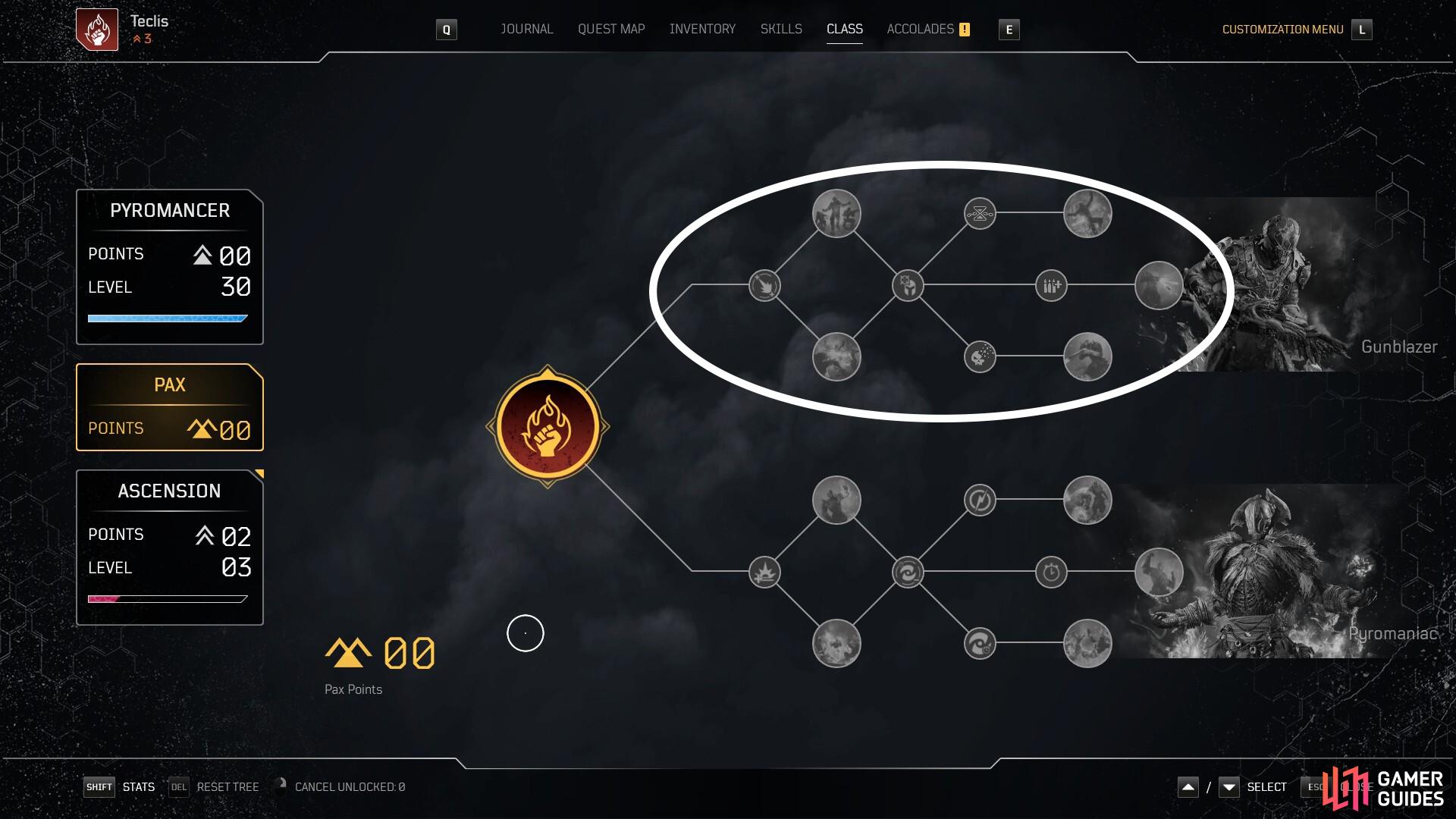
Task: Click the spiral skill node in lower tree
Action: click(x=907, y=570)
